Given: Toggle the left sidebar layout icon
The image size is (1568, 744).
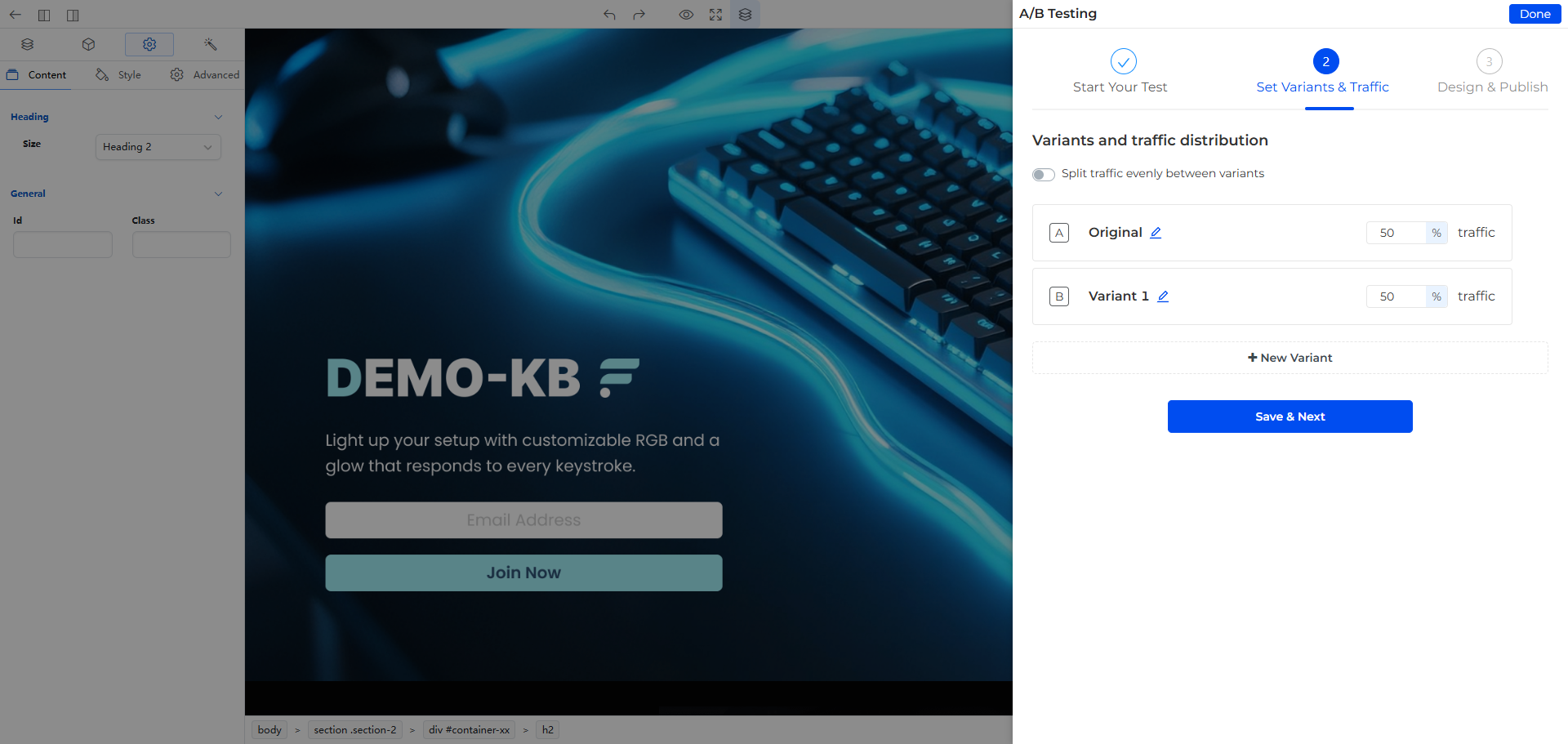Looking at the screenshot, I should coord(44,15).
